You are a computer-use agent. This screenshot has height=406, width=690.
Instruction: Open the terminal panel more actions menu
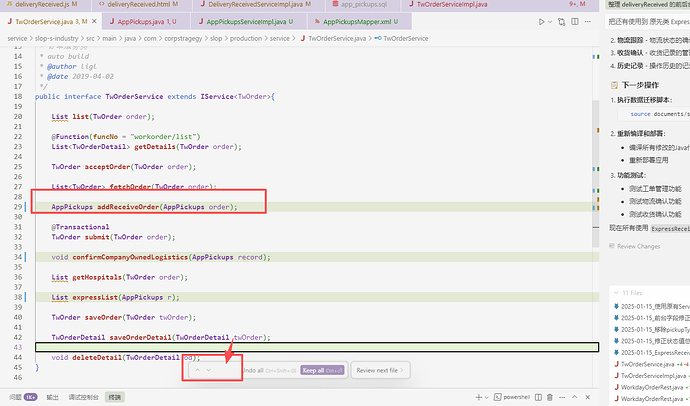[x=562, y=397]
